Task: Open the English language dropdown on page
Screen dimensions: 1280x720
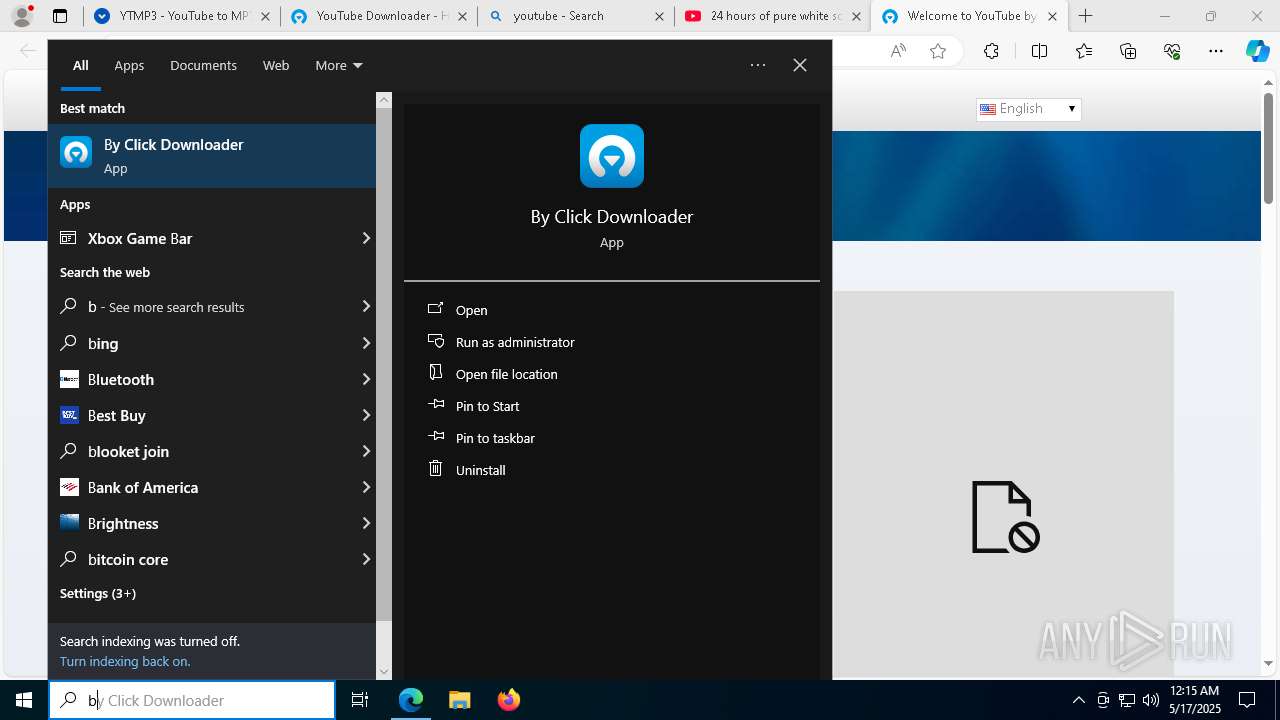Action: [x=1028, y=109]
